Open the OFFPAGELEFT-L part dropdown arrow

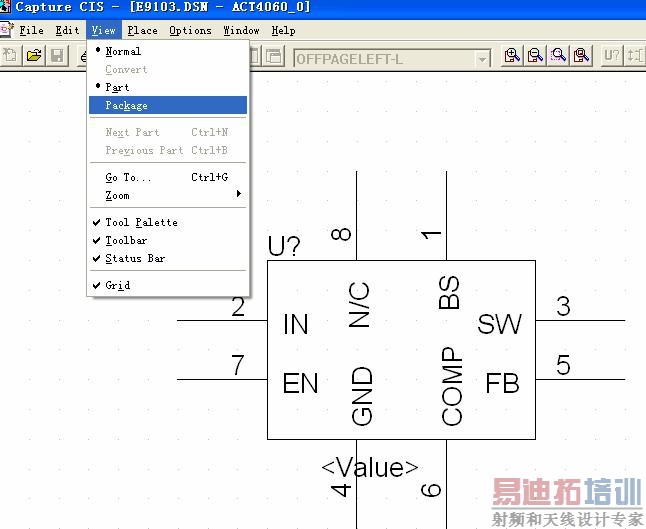tap(482, 60)
